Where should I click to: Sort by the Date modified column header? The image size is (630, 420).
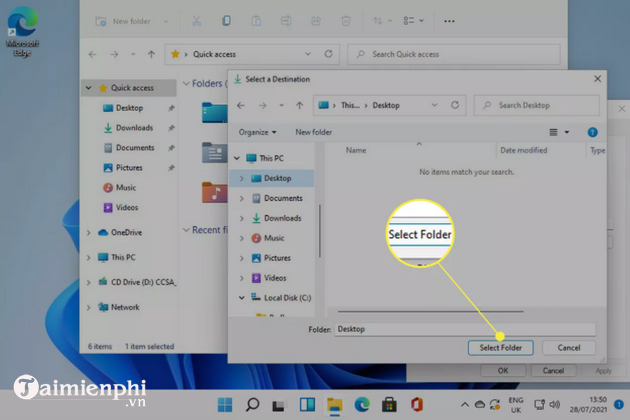(524, 150)
